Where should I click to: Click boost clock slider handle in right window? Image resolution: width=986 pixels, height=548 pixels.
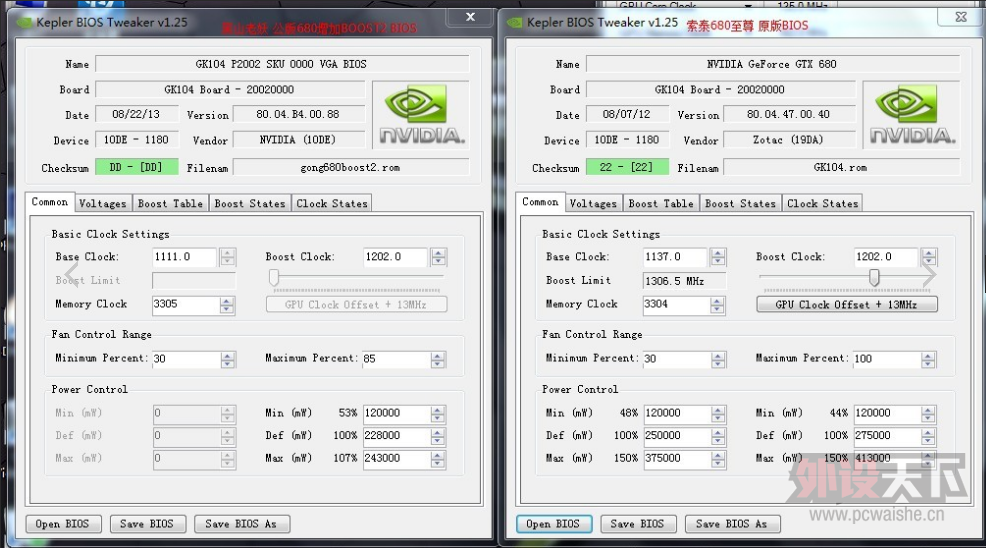click(874, 277)
